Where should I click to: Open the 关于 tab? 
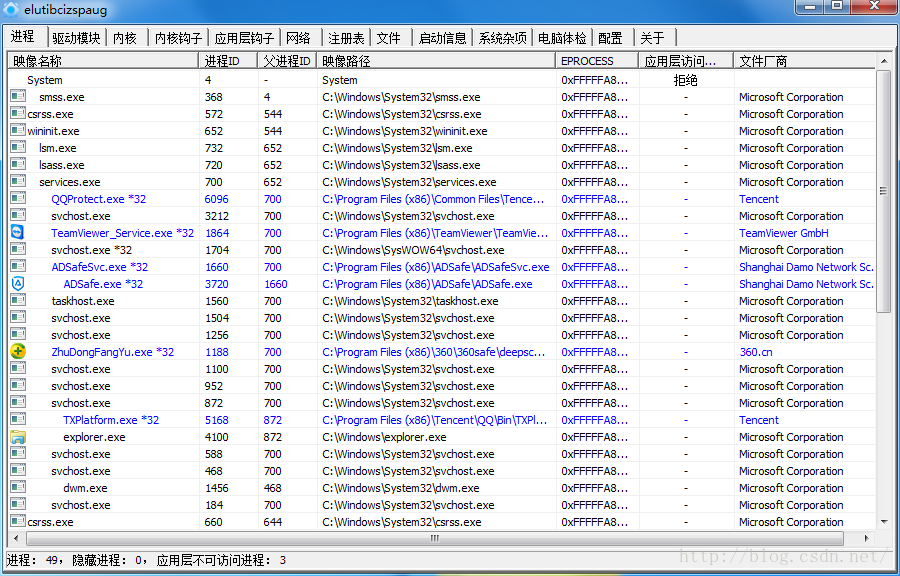click(653, 38)
